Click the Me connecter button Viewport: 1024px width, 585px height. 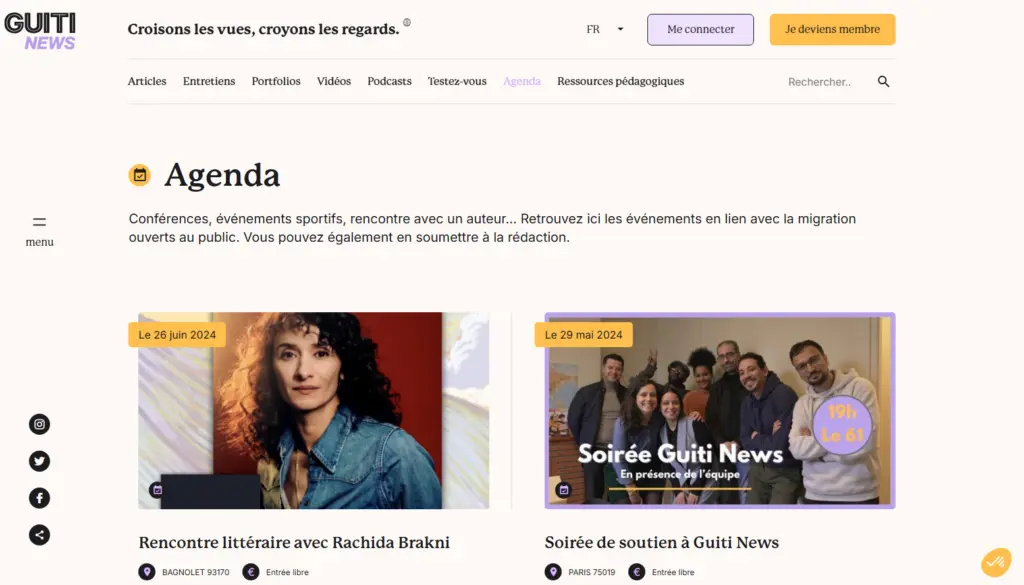coord(700,29)
